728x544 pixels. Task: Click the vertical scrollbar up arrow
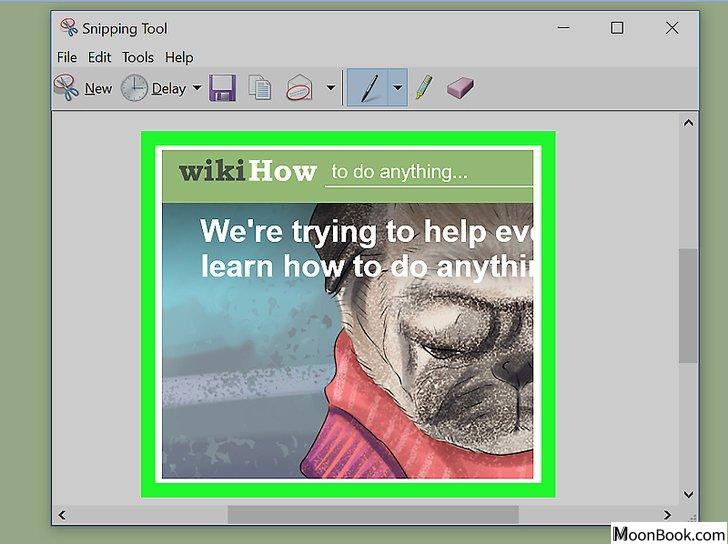[x=689, y=123]
